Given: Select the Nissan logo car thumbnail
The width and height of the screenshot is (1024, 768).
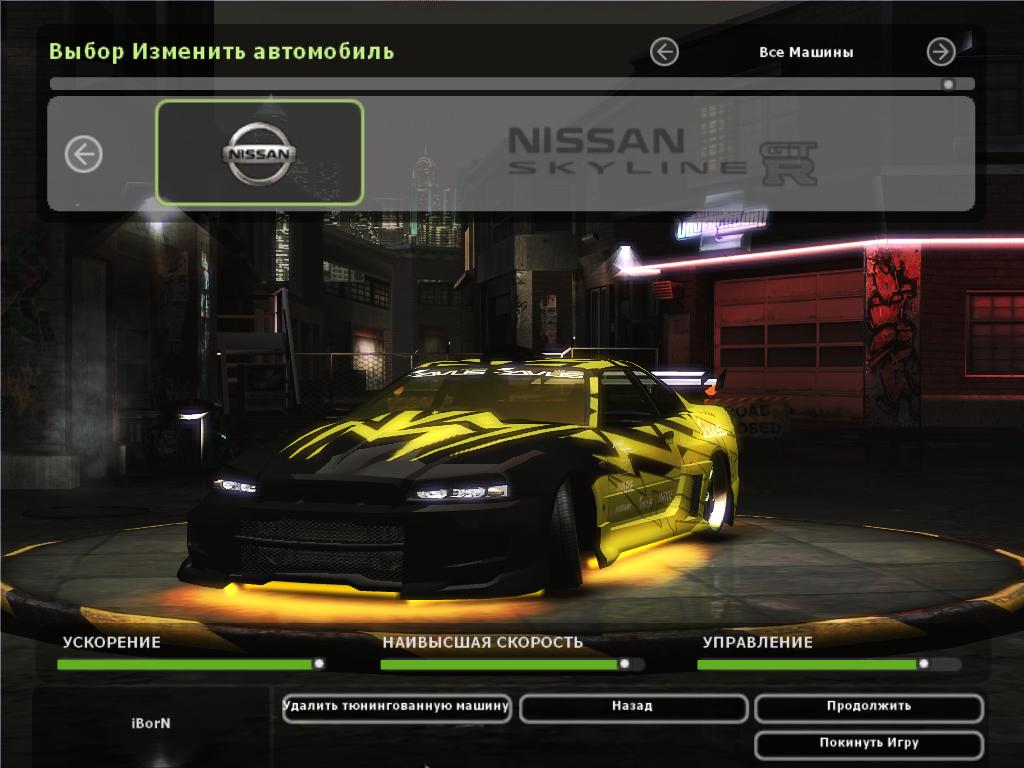Looking at the screenshot, I should (x=259, y=153).
